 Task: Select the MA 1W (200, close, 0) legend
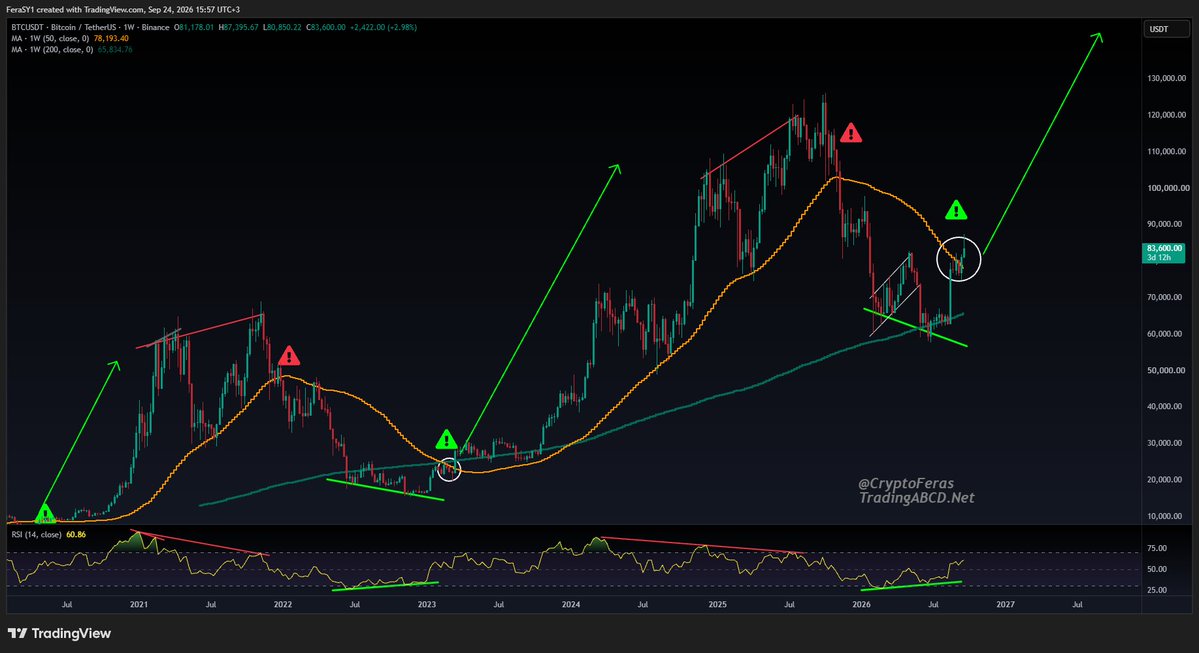click(x=52, y=50)
